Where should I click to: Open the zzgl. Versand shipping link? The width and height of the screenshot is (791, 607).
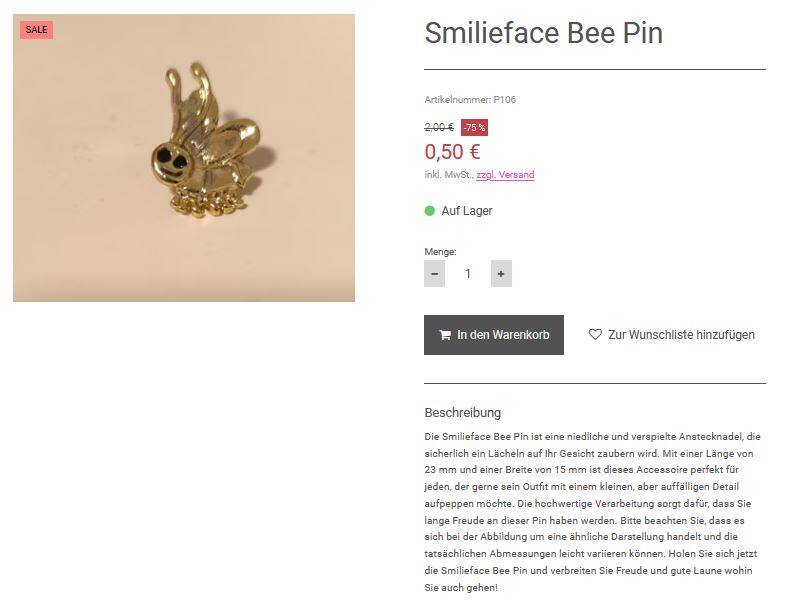click(505, 175)
